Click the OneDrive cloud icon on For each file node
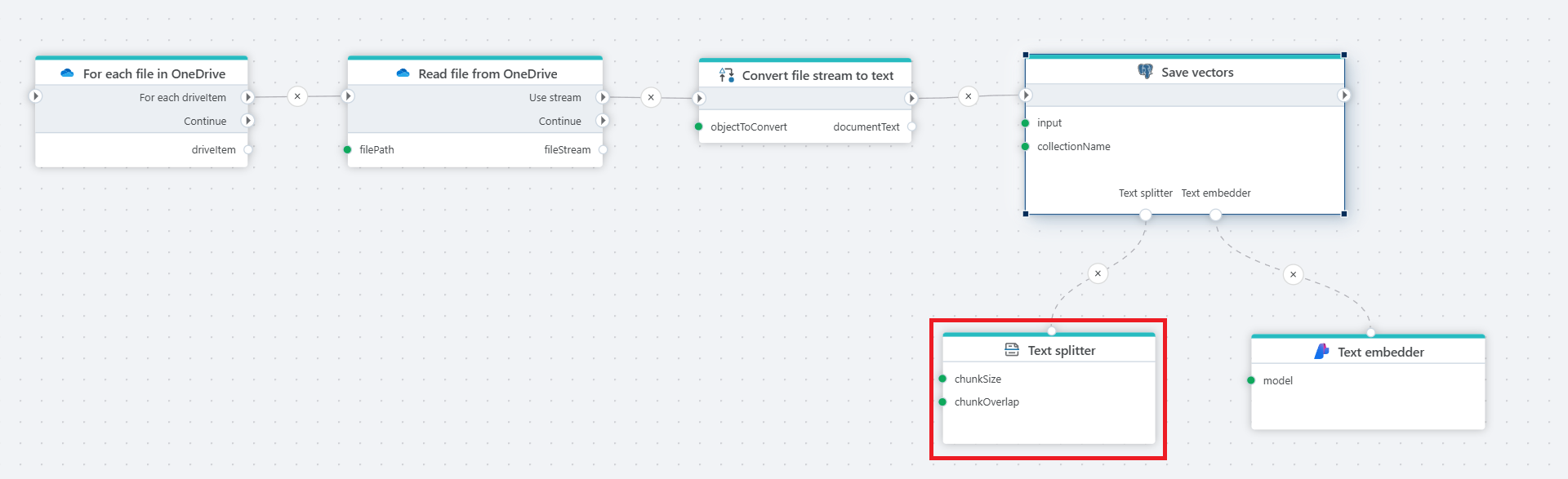The height and width of the screenshot is (479, 1568). [x=67, y=73]
